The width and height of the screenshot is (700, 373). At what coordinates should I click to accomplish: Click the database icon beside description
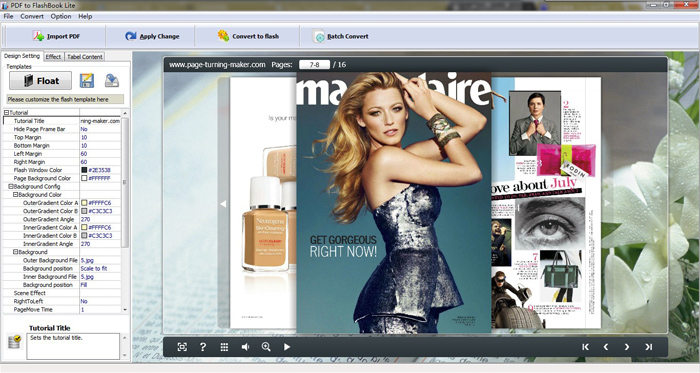click(x=15, y=342)
